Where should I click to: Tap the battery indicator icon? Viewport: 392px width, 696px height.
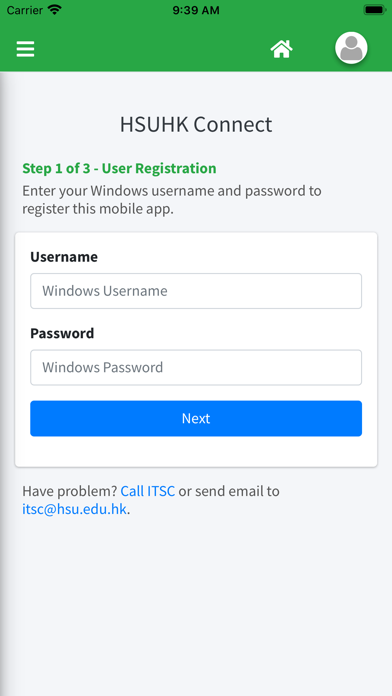(x=375, y=10)
